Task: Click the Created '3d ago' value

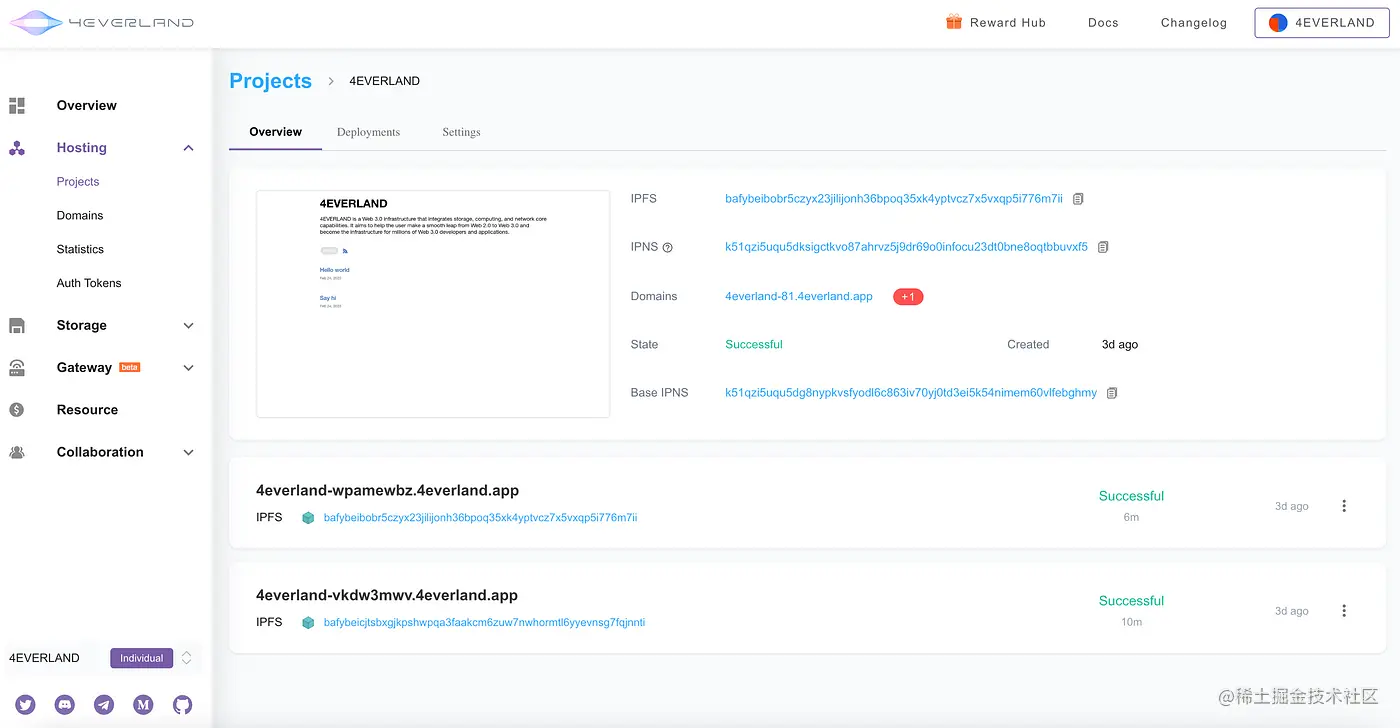Action: click(x=1120, y=345)
